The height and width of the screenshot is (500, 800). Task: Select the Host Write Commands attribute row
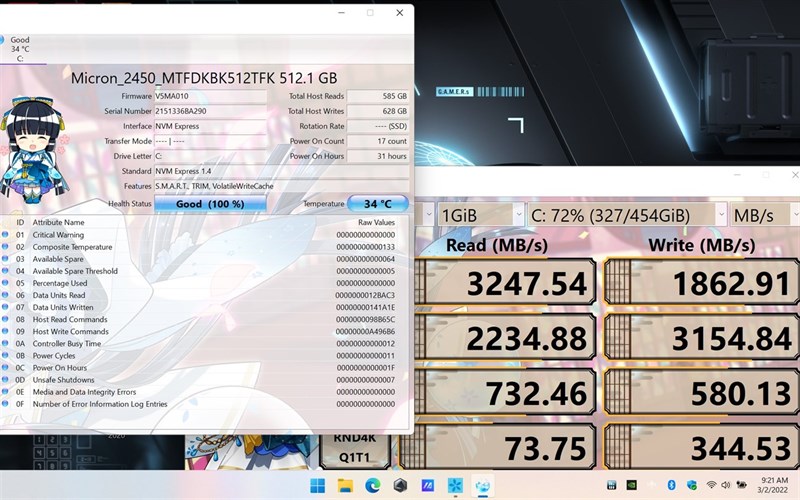[204, 332]
